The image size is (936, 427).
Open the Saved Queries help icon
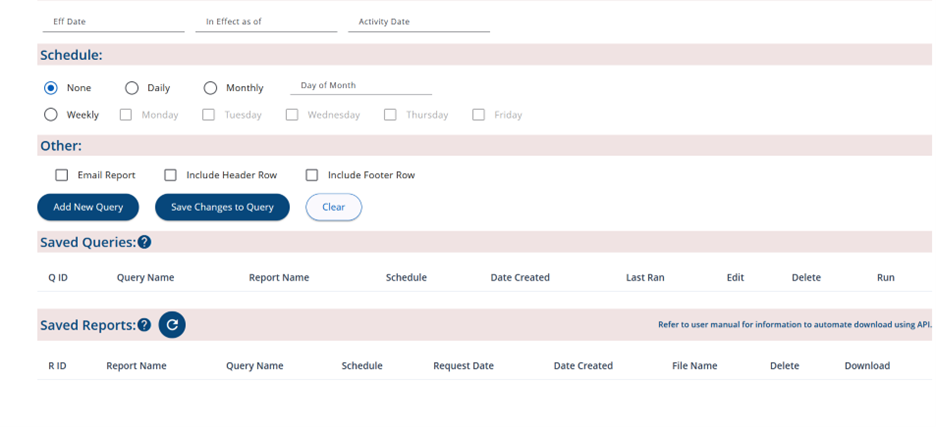pyautogui.click(x=144, y=242)
